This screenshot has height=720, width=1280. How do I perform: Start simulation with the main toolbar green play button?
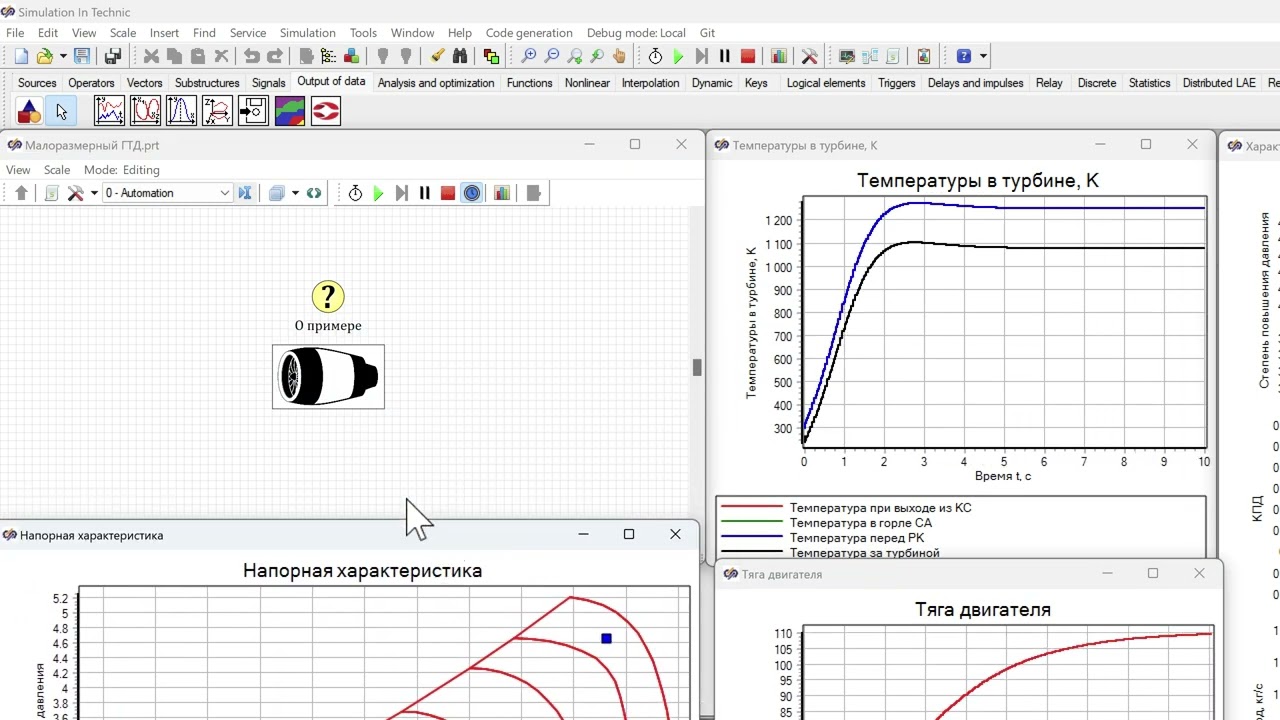tap(679, 56)
